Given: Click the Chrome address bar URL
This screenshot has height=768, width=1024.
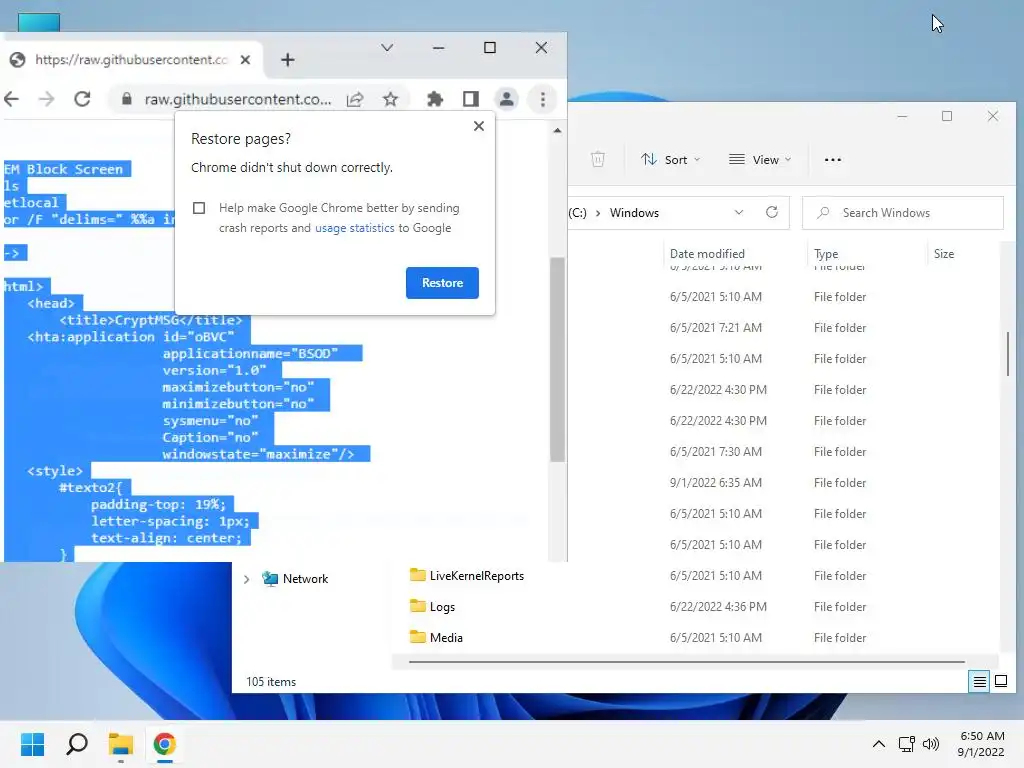Looking at the screenshot, I should (x=238, y=99).
